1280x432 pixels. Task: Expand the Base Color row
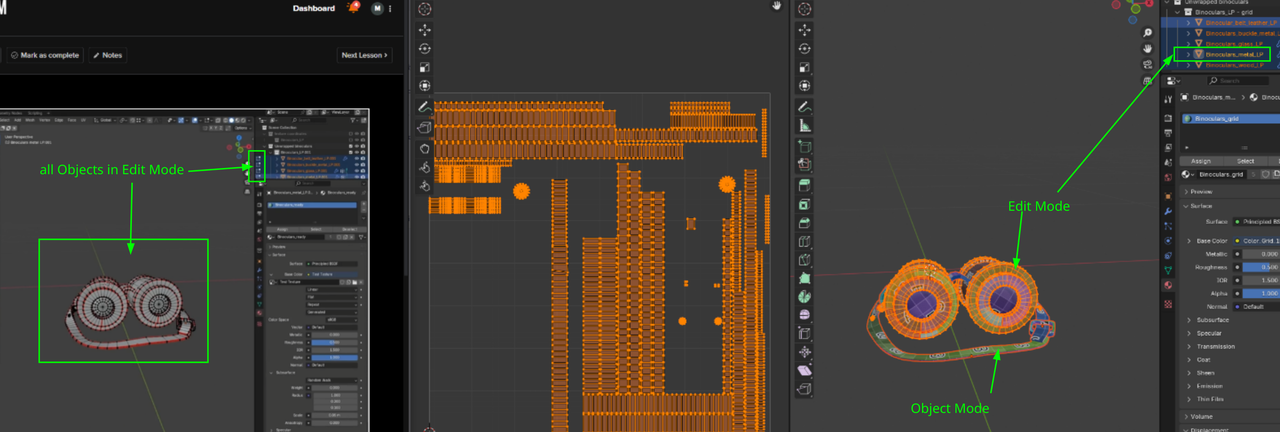pyautogui.click(x=1189, y=241)
